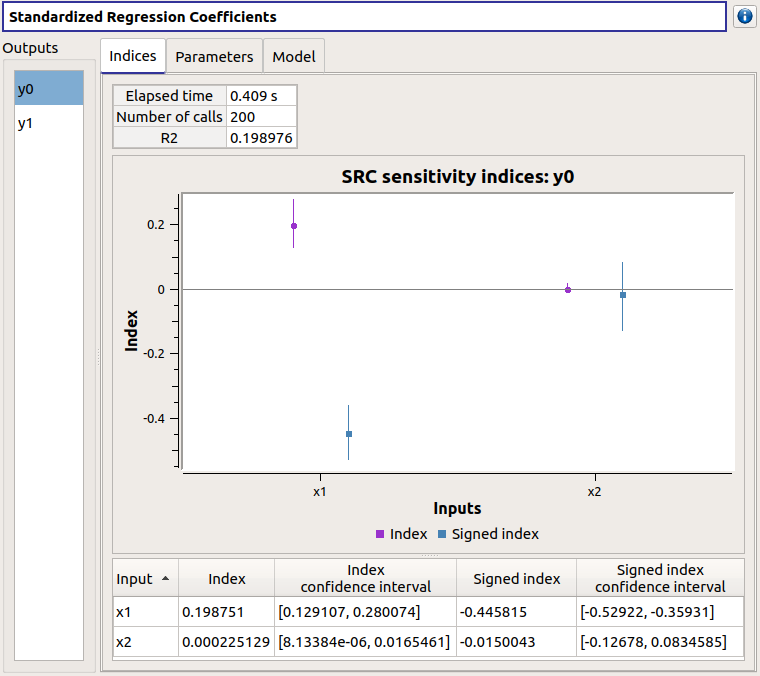Click the R2 value cell 0.198976

(261, 138)
